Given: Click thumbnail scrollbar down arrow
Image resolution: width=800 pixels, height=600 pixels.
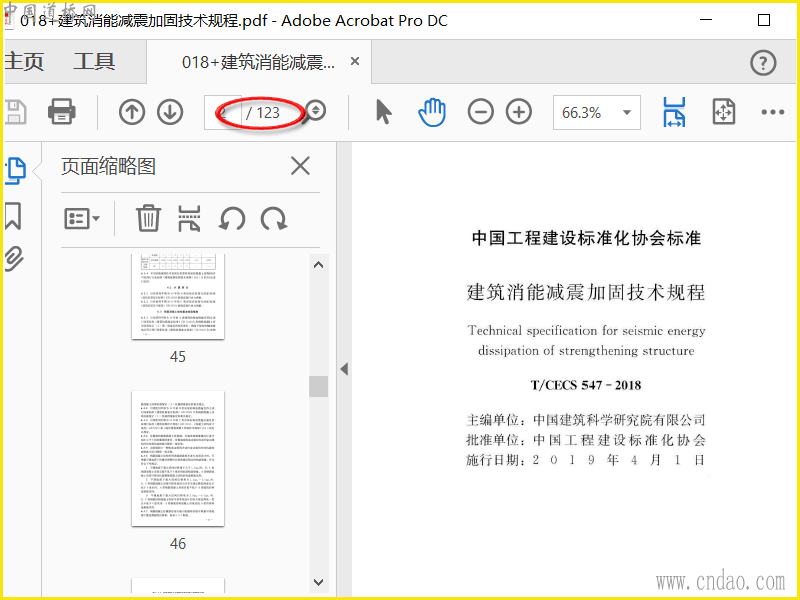Looking at the screenshot, I should [x=318, y=582].
